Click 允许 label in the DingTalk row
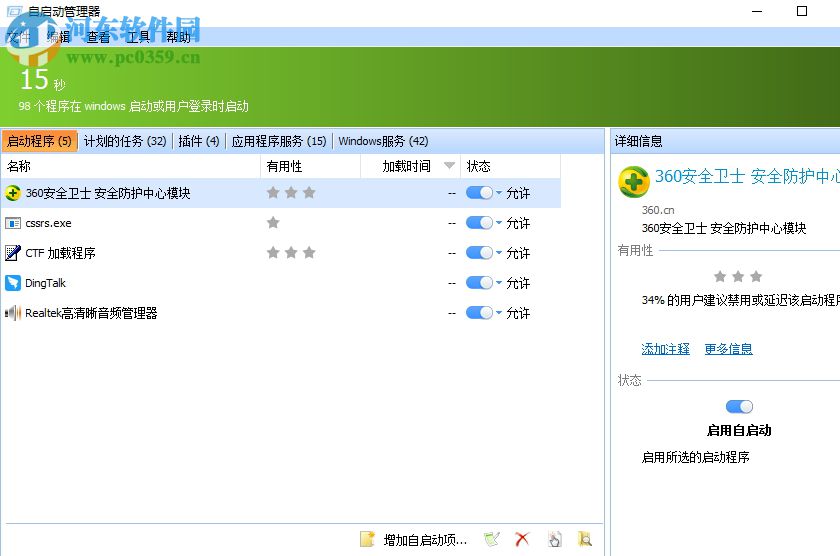The image size is (840, 556). tap(518, 283)
